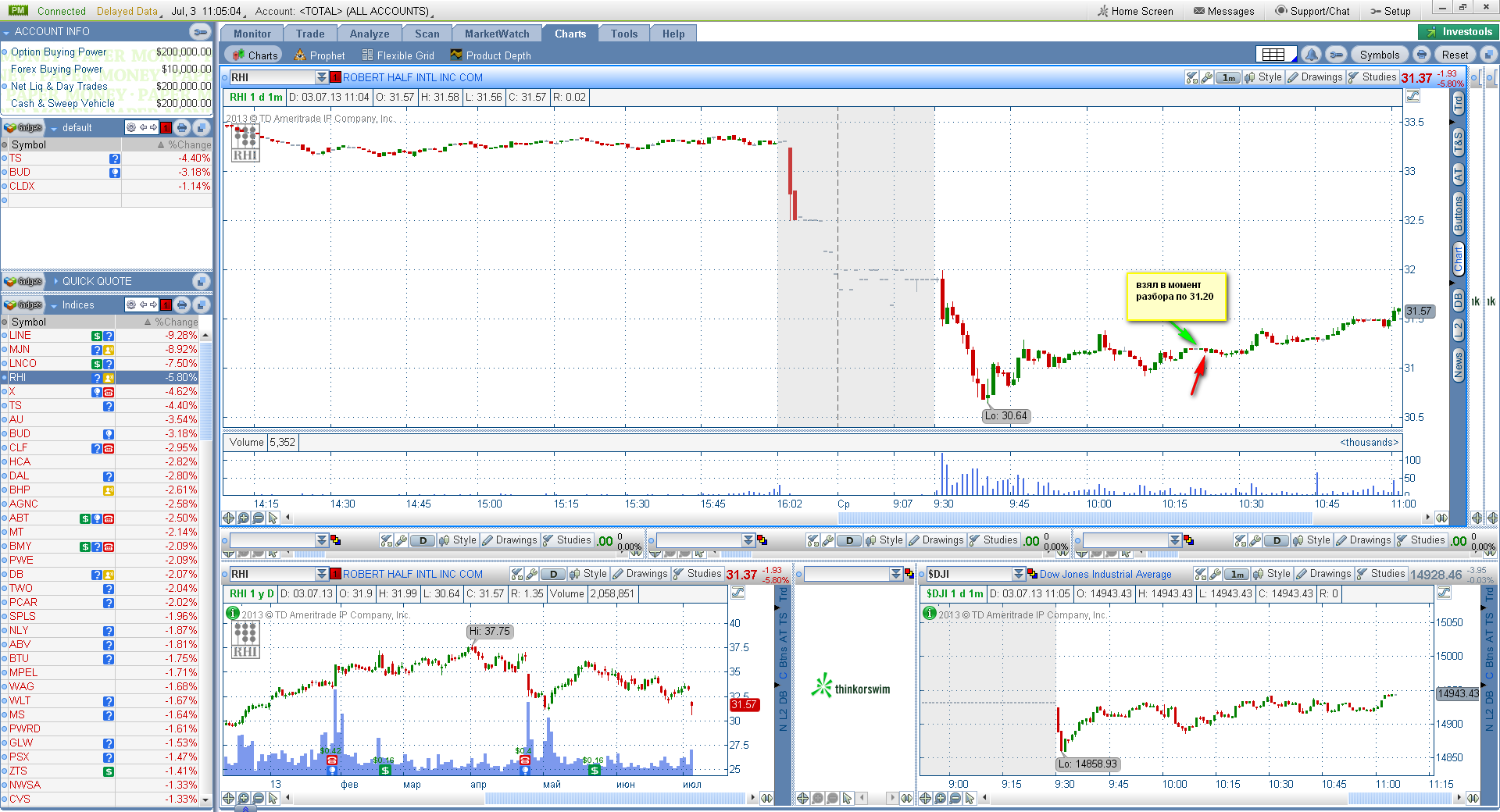Image resolution: width=1500 pixels, height=812 pixels.
Task: Toggle the News sidebar panel
Action: (1458, 365)
